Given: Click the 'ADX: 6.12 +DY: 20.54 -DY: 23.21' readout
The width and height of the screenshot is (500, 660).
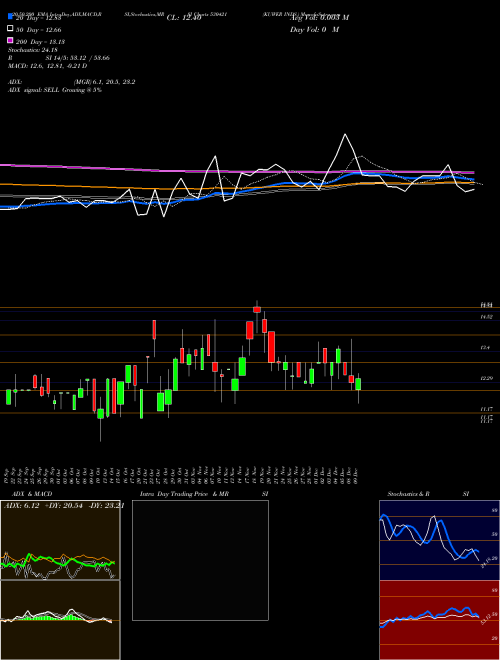Looking at the screenshot, I should point(64,506).
